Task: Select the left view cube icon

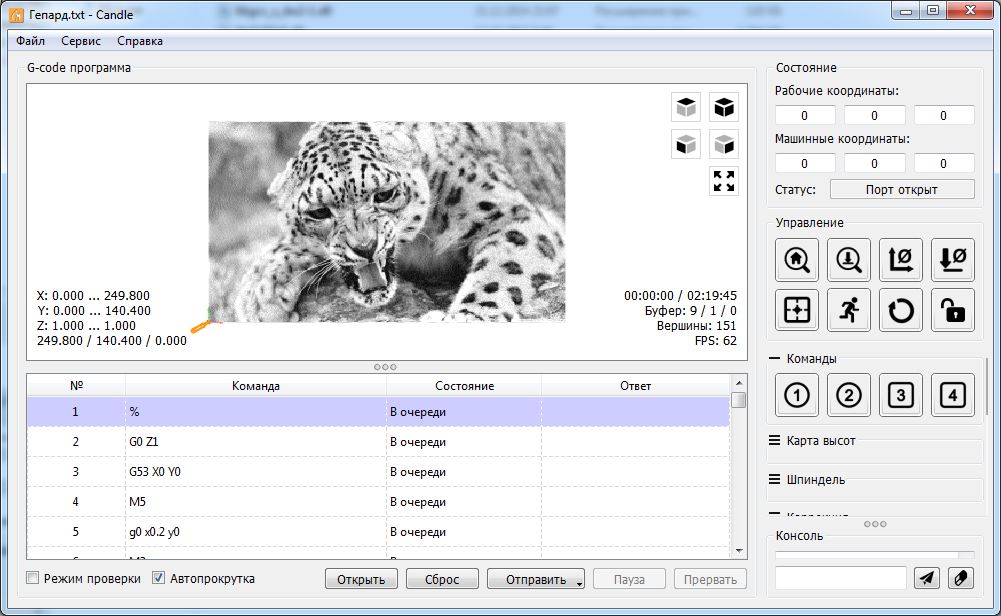Action: point(724,144)
